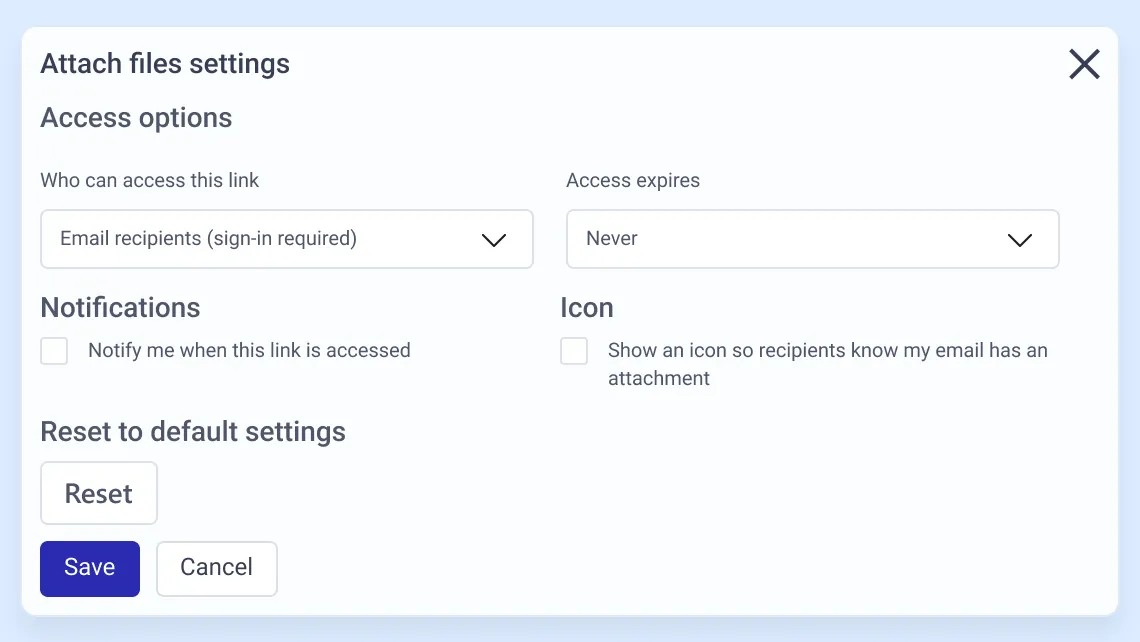Click the 'Access options' heading

coord(136,118)
